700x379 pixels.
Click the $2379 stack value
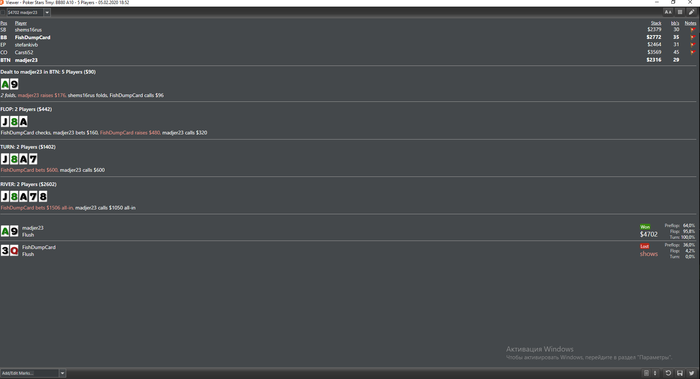pyautogui.click(x=654, y=29)
